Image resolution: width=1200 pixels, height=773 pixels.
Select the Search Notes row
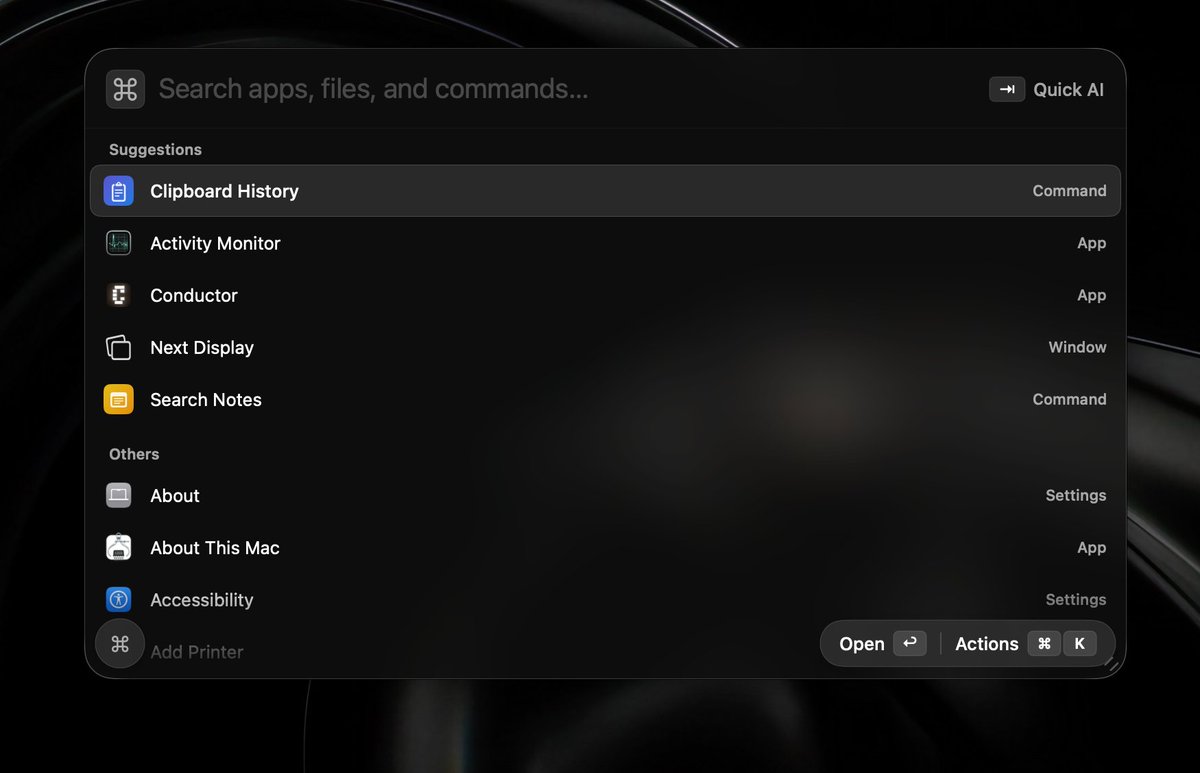605,399
